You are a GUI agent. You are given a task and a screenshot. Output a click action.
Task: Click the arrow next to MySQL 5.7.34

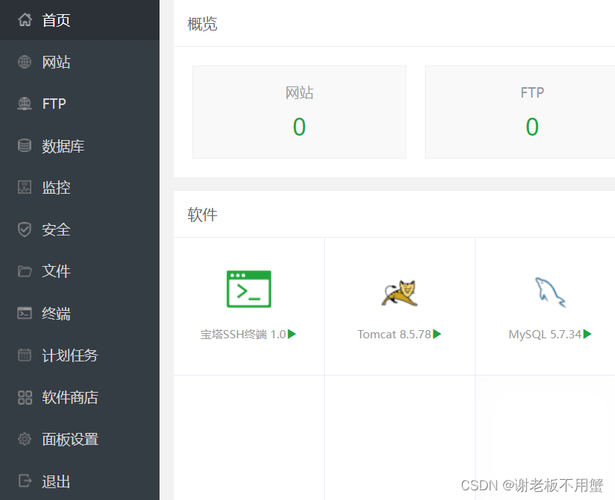[x=588, y=334]
